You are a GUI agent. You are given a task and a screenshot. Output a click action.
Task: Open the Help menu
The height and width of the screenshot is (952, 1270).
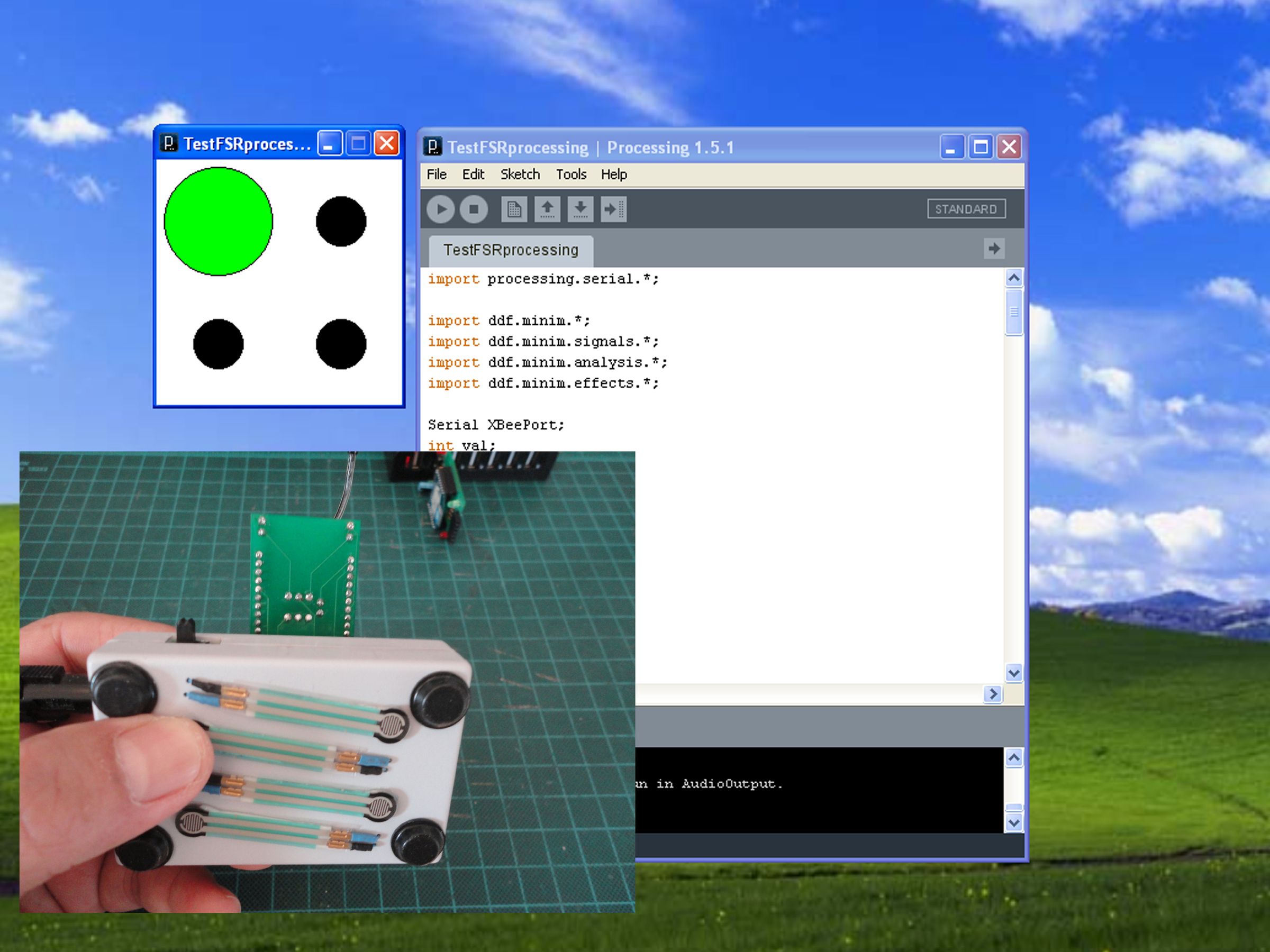614,175
